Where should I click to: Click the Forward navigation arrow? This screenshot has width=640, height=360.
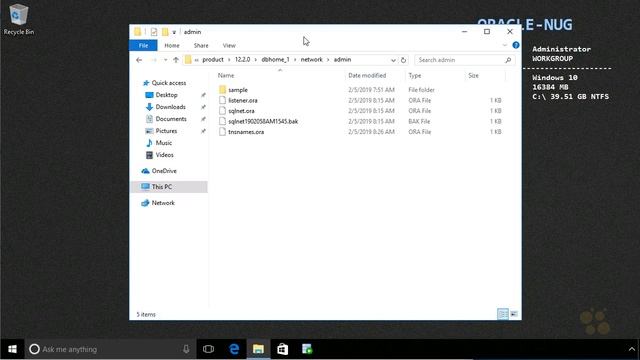[153, 60]
